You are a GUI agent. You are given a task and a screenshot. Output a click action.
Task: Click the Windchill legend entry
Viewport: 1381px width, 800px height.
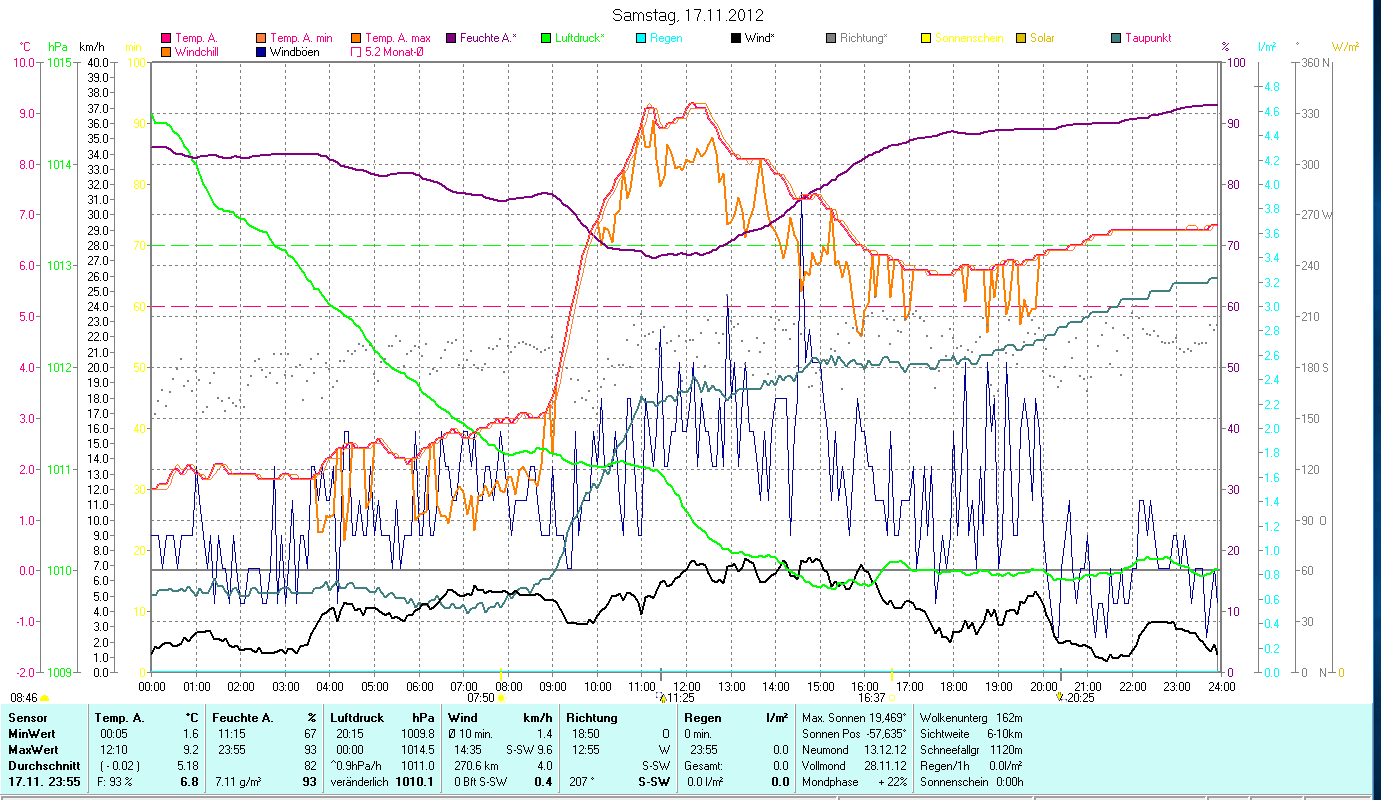coord(199,52)
